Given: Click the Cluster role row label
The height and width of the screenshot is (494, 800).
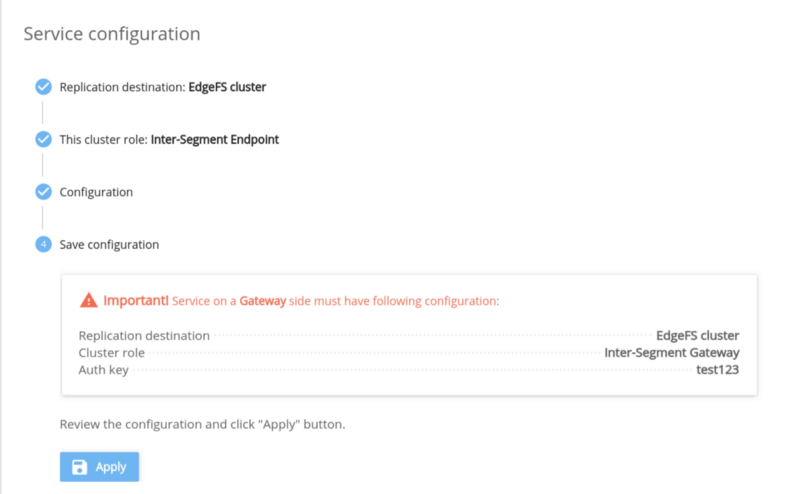Looking at the screenshot, I should (x=112, y=353).
